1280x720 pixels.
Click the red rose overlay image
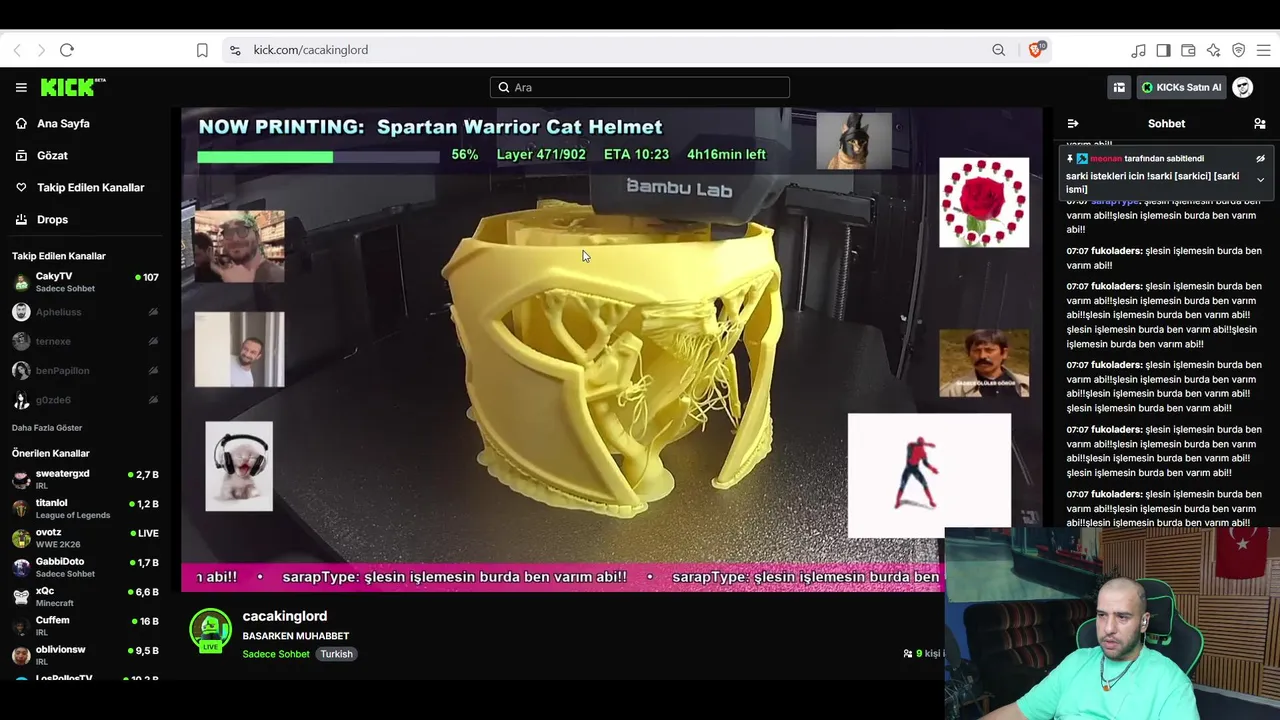click(x=984, y=202)
